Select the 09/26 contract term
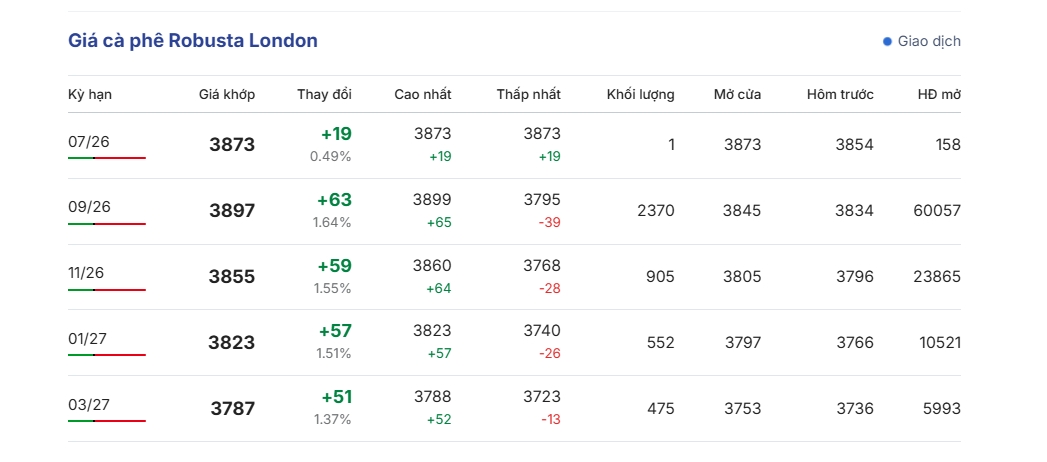The image size is (1047, 462). click(89, 207)
